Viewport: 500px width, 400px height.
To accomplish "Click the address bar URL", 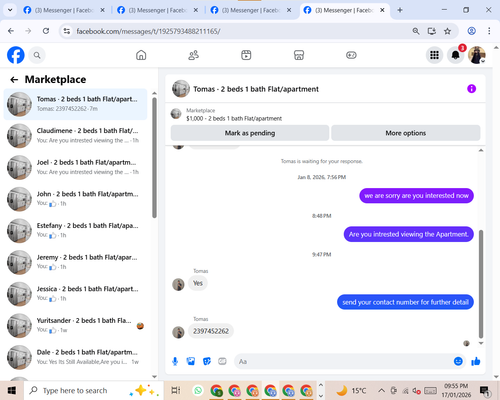I will (148, 31).
